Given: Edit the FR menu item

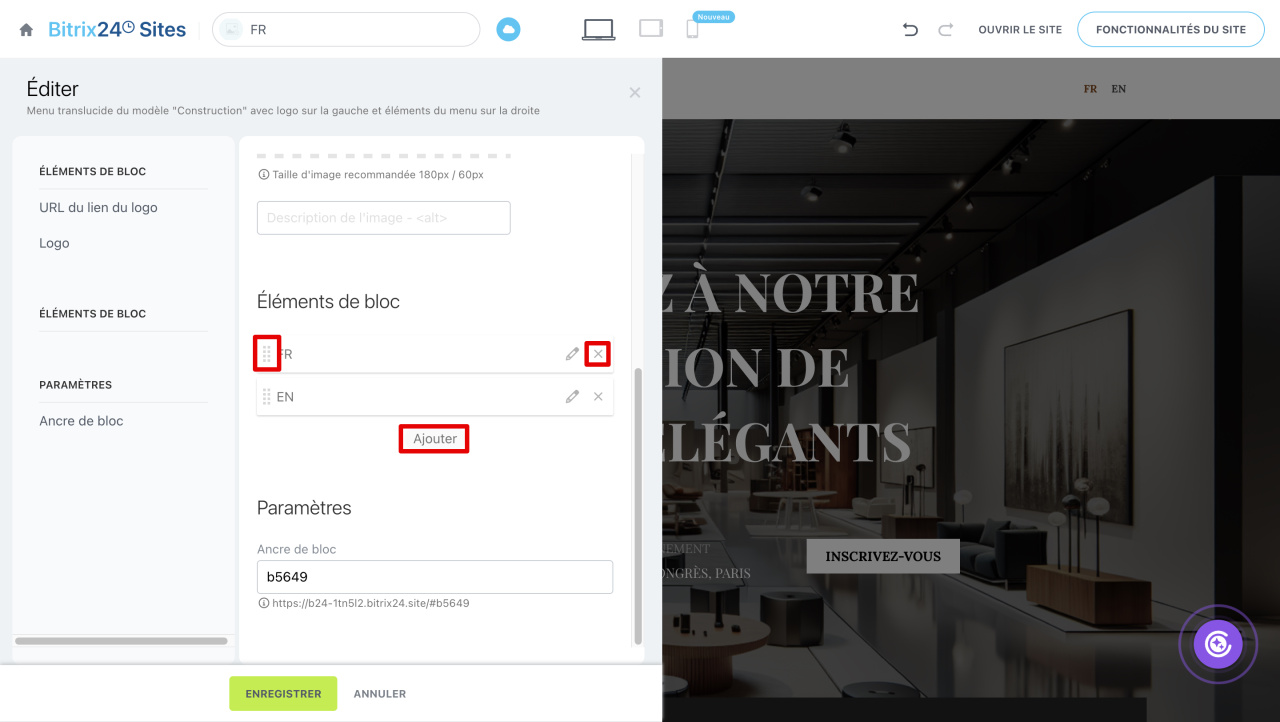Looking at the screenshot, I should 572,354.
